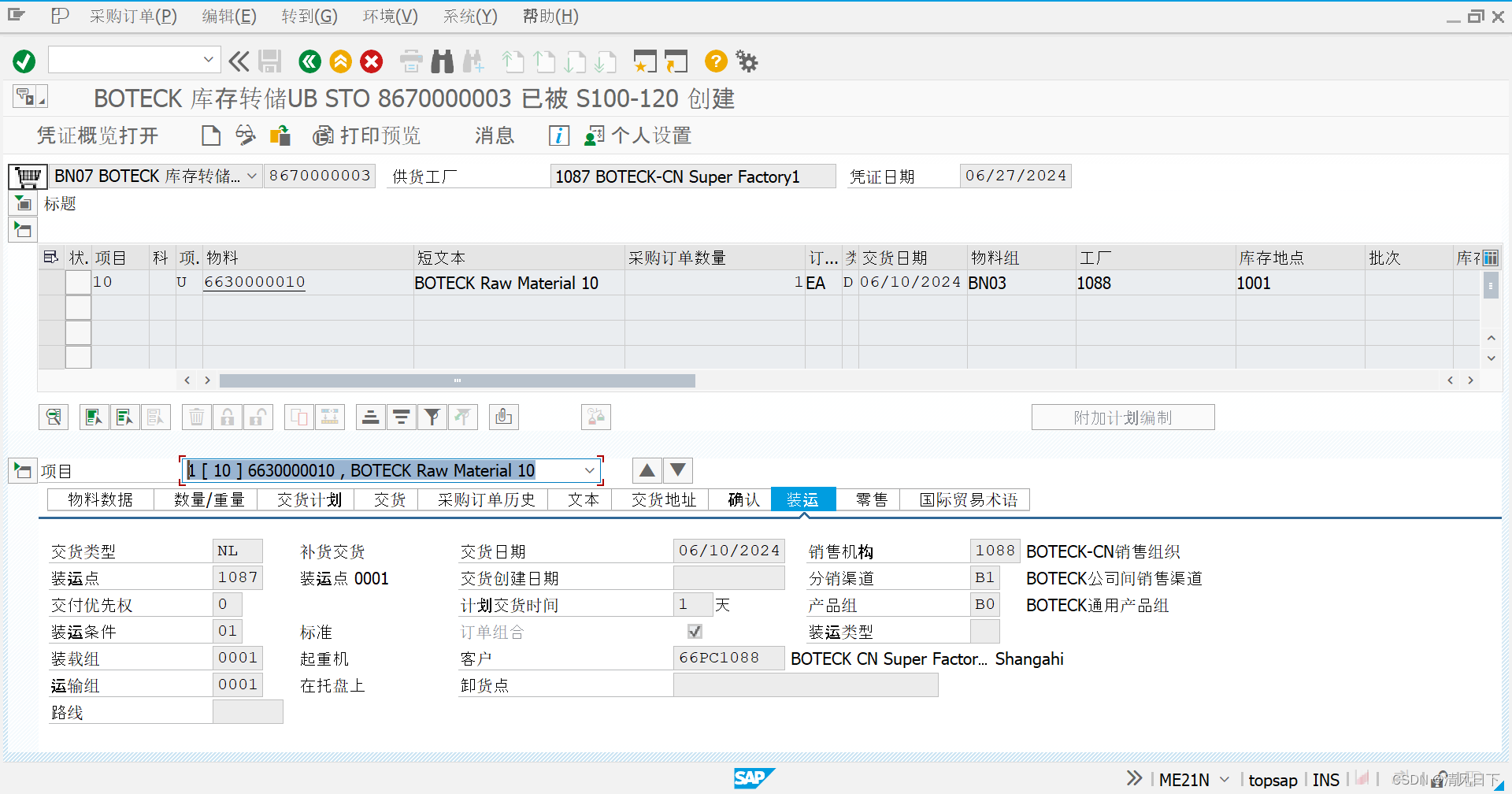
Task: Click the Sort descending icon
Action: [x=402, y=417]
